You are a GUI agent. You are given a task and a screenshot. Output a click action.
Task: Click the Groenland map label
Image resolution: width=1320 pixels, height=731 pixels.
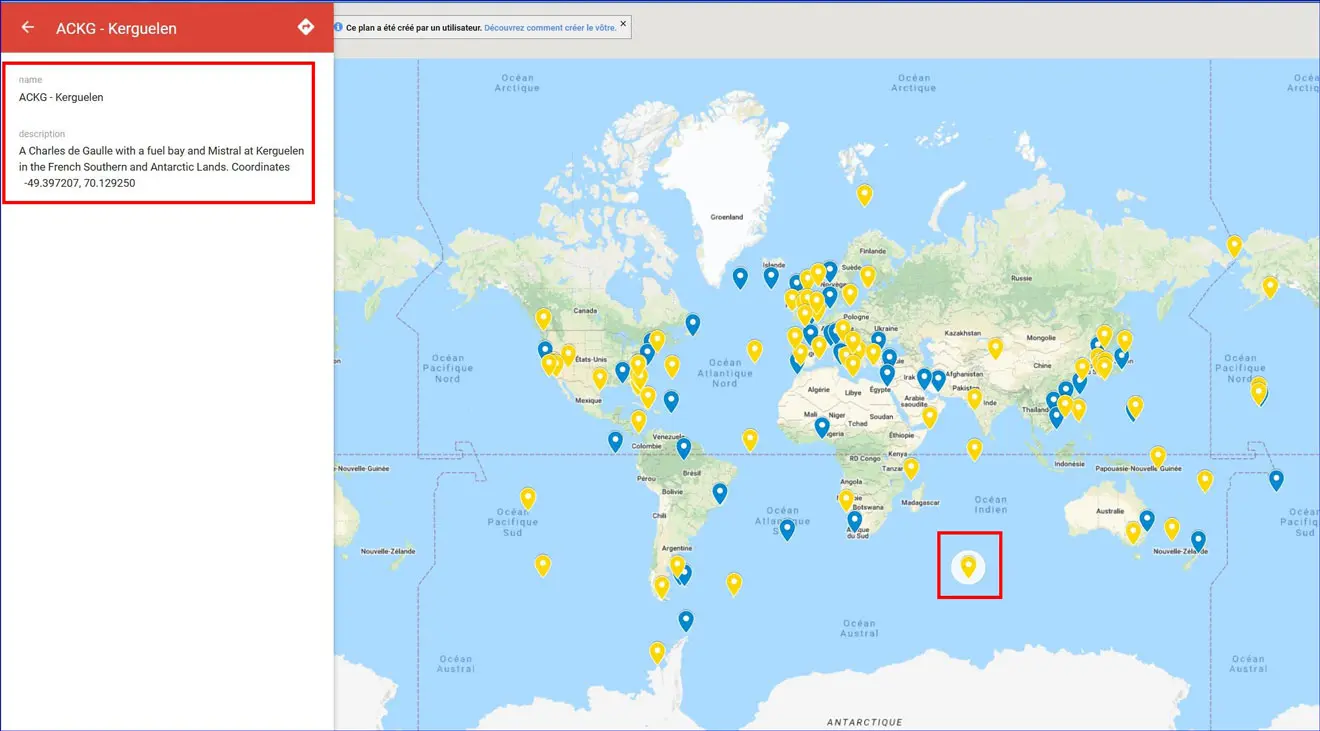pos(727,217)
